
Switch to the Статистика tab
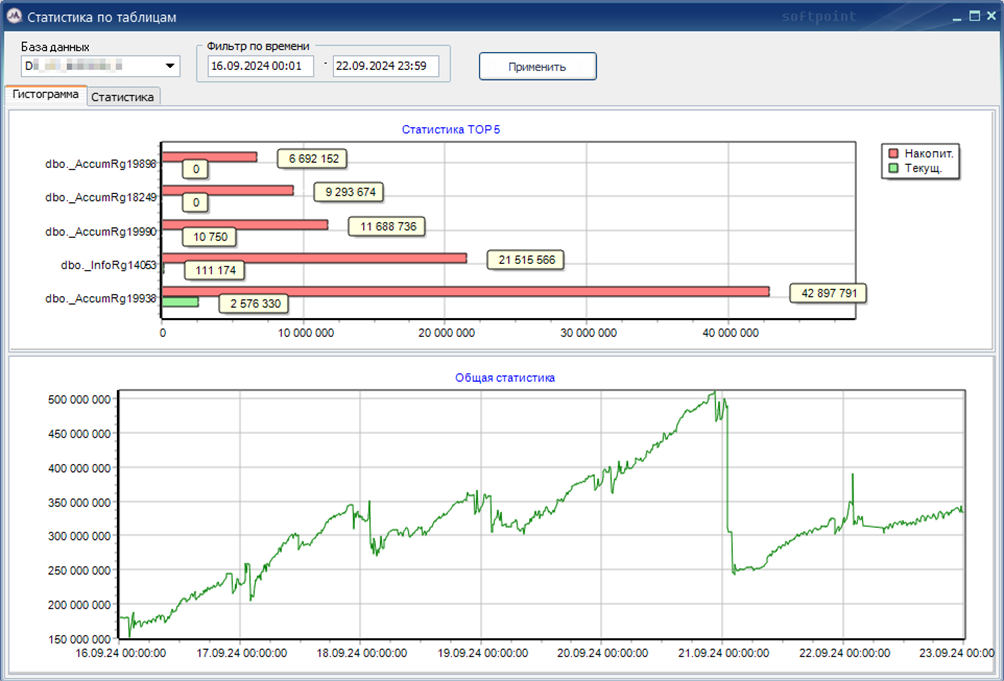[x=124, y=97]
